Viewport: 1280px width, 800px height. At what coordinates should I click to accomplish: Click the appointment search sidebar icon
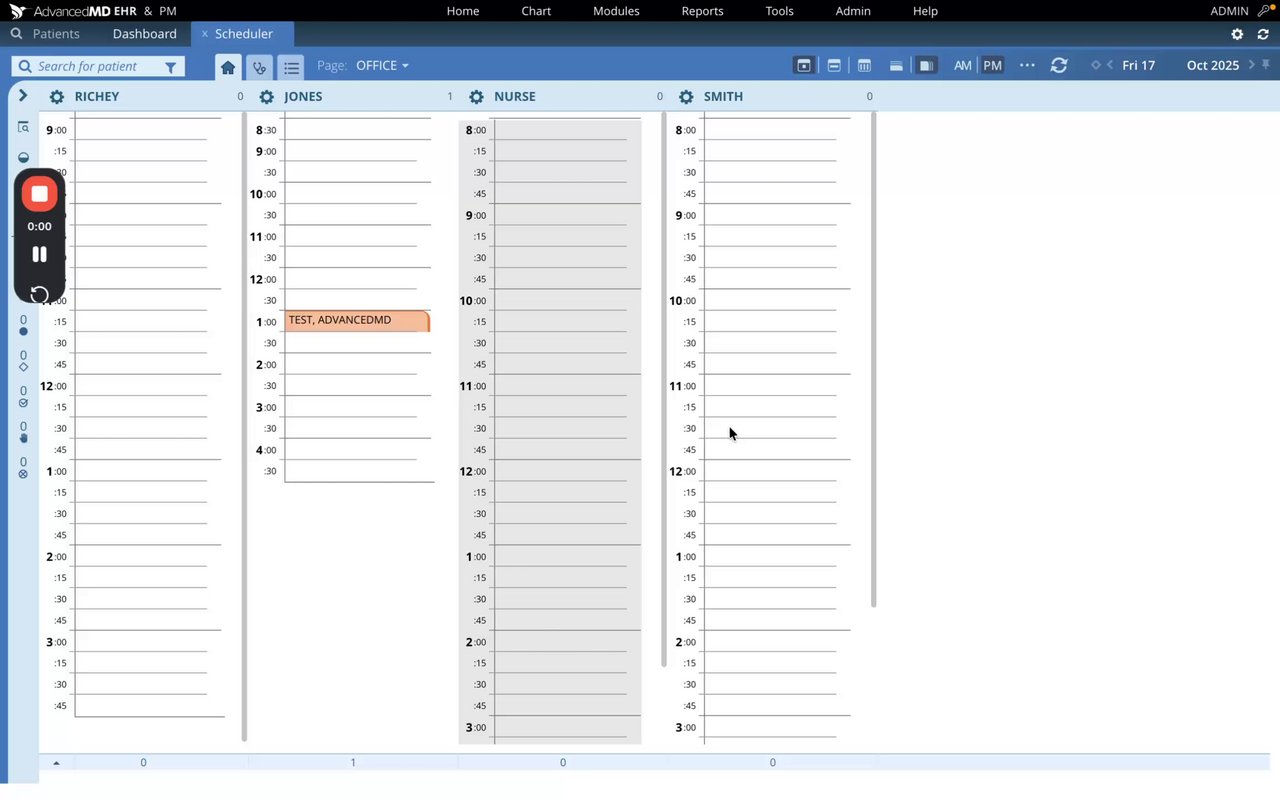(x=23, y=128)
